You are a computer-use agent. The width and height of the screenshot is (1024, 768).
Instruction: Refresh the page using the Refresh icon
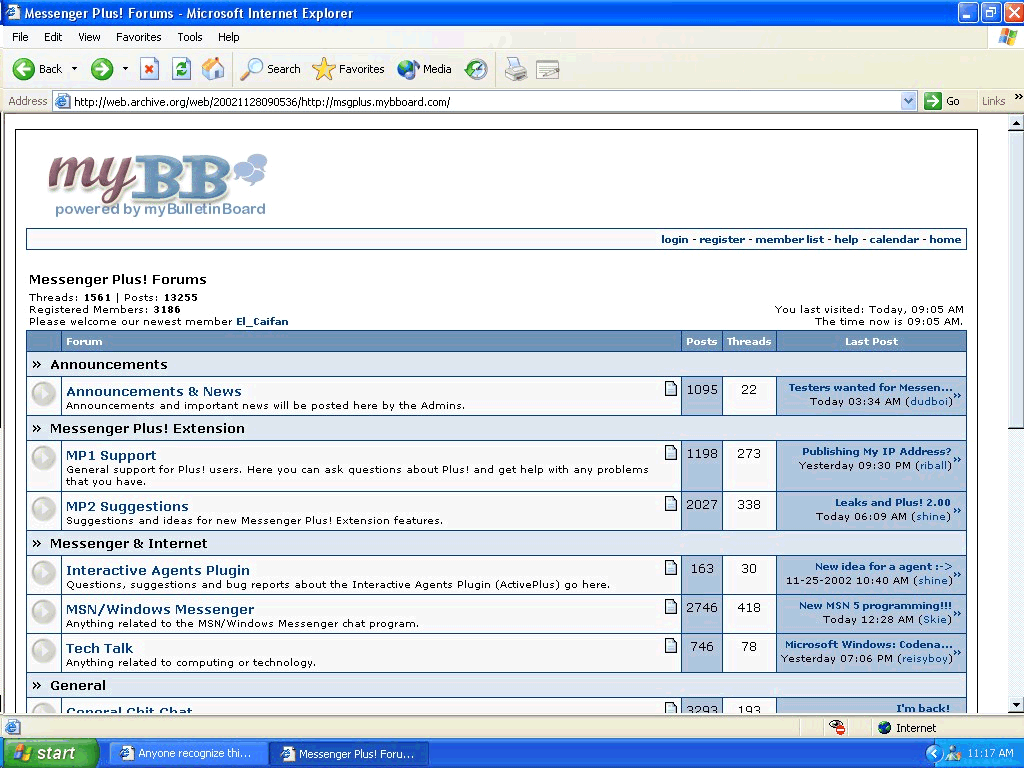(182, 69)
